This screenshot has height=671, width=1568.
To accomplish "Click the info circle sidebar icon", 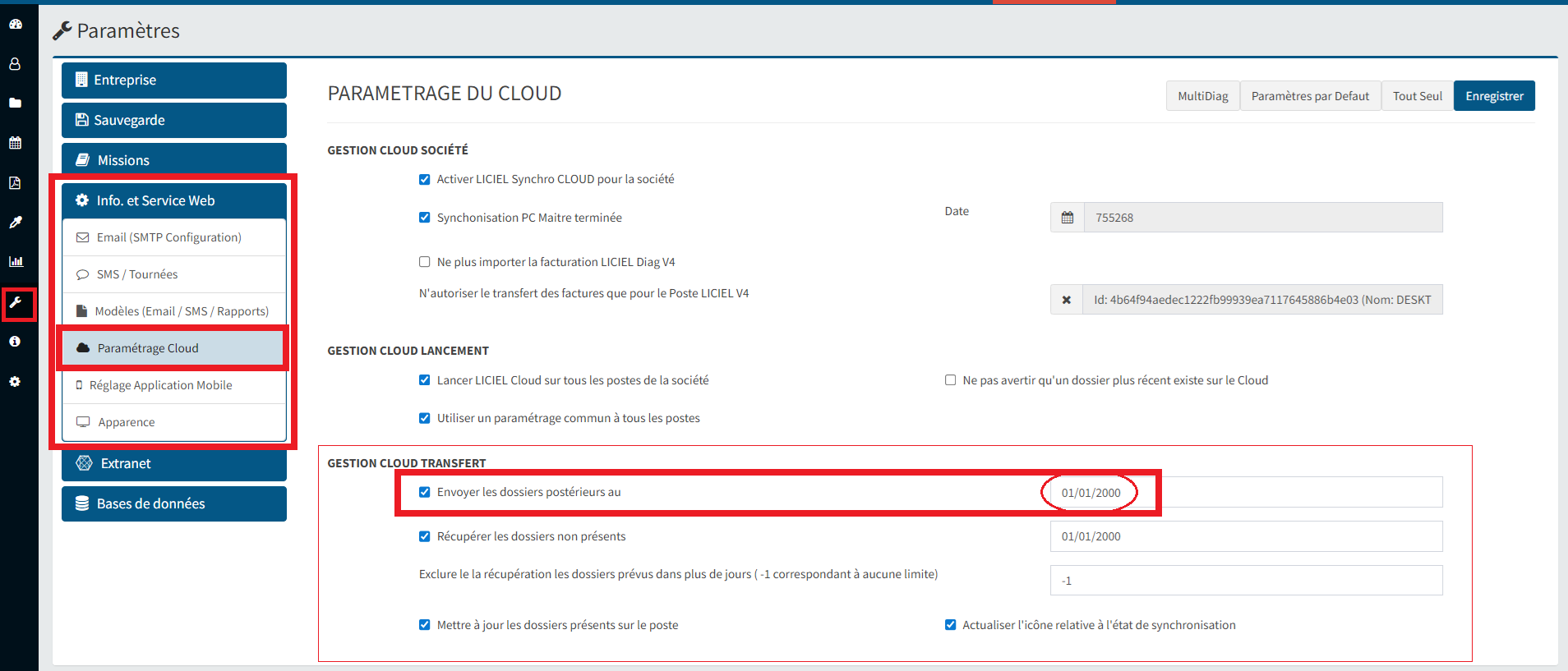I will click(15, 342).
